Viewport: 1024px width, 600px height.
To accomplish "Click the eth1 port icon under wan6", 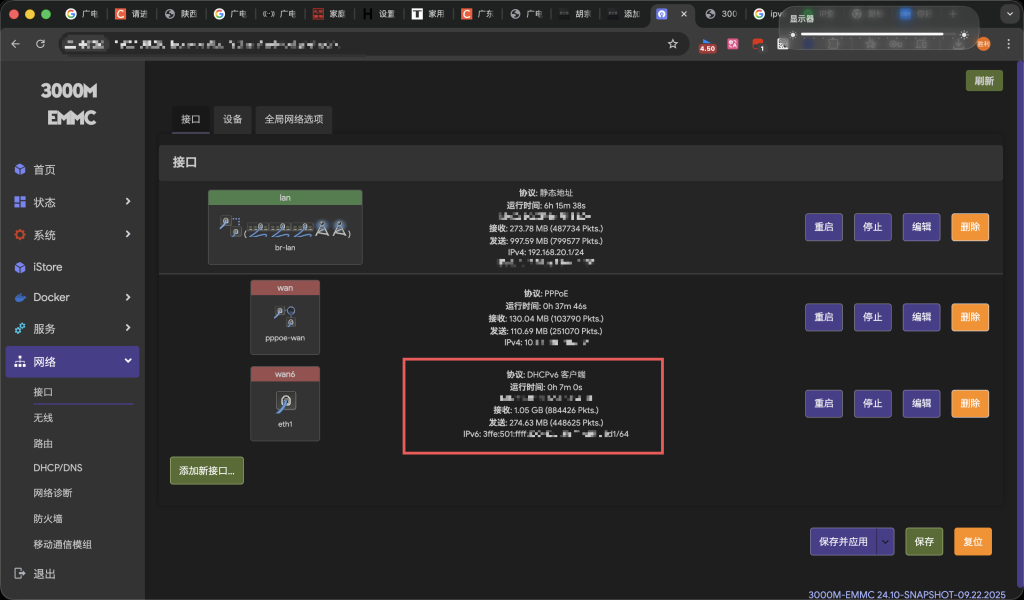I will click(285, 403).
